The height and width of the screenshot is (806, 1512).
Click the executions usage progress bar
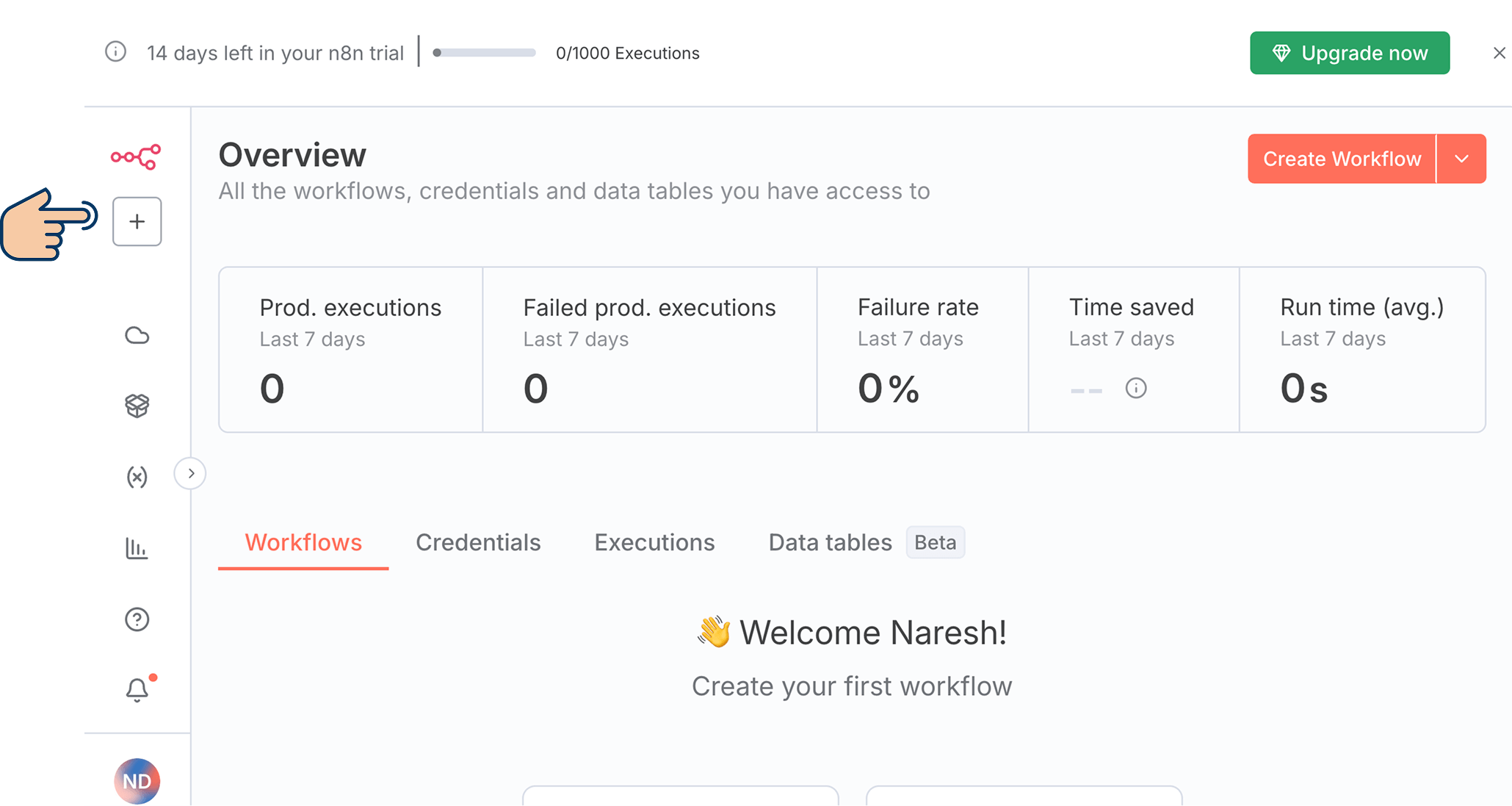pyautogui.click(x=485, y=53)
